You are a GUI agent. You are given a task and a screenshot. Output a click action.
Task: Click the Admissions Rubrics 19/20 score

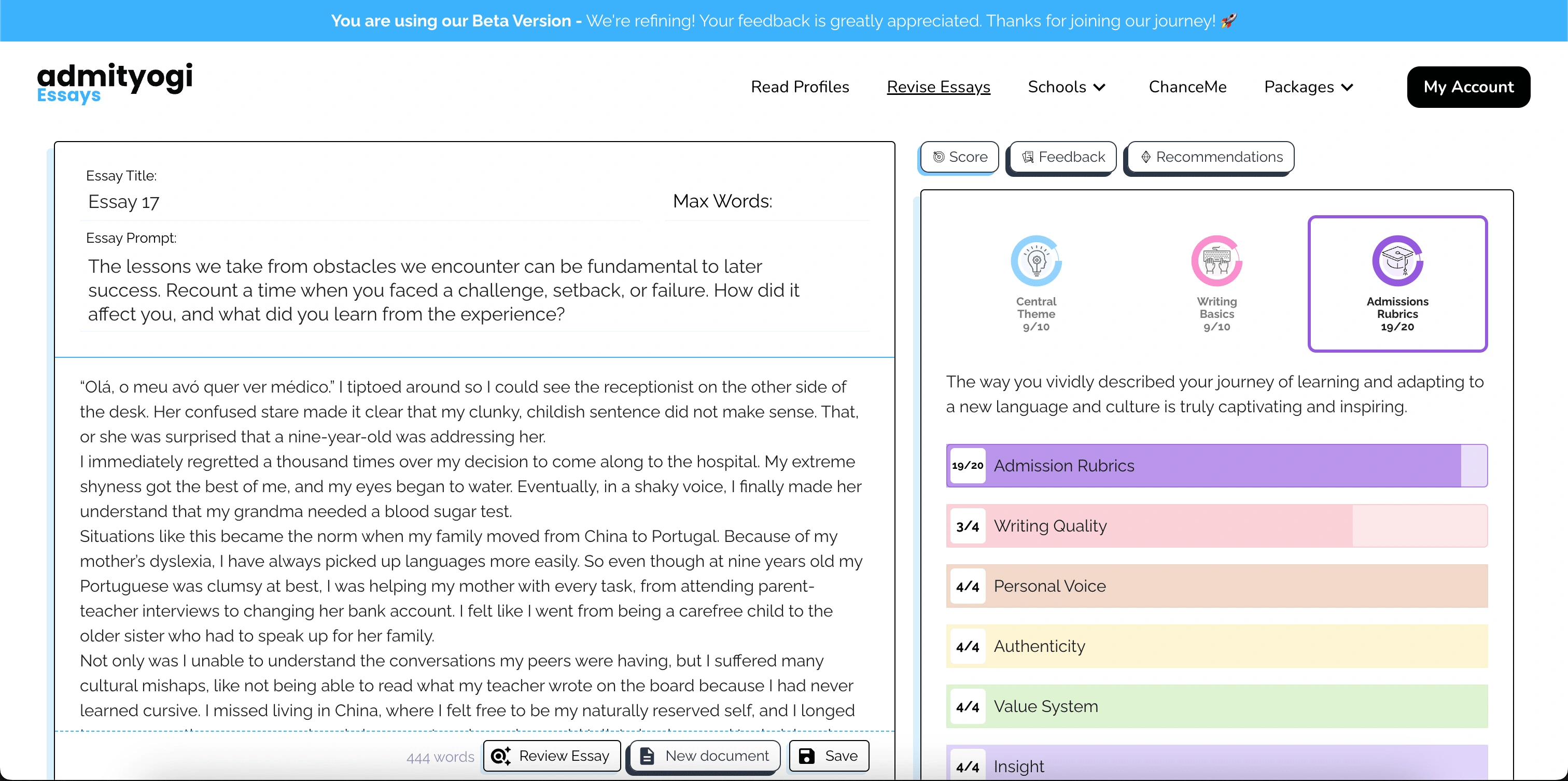point(1397,327)
